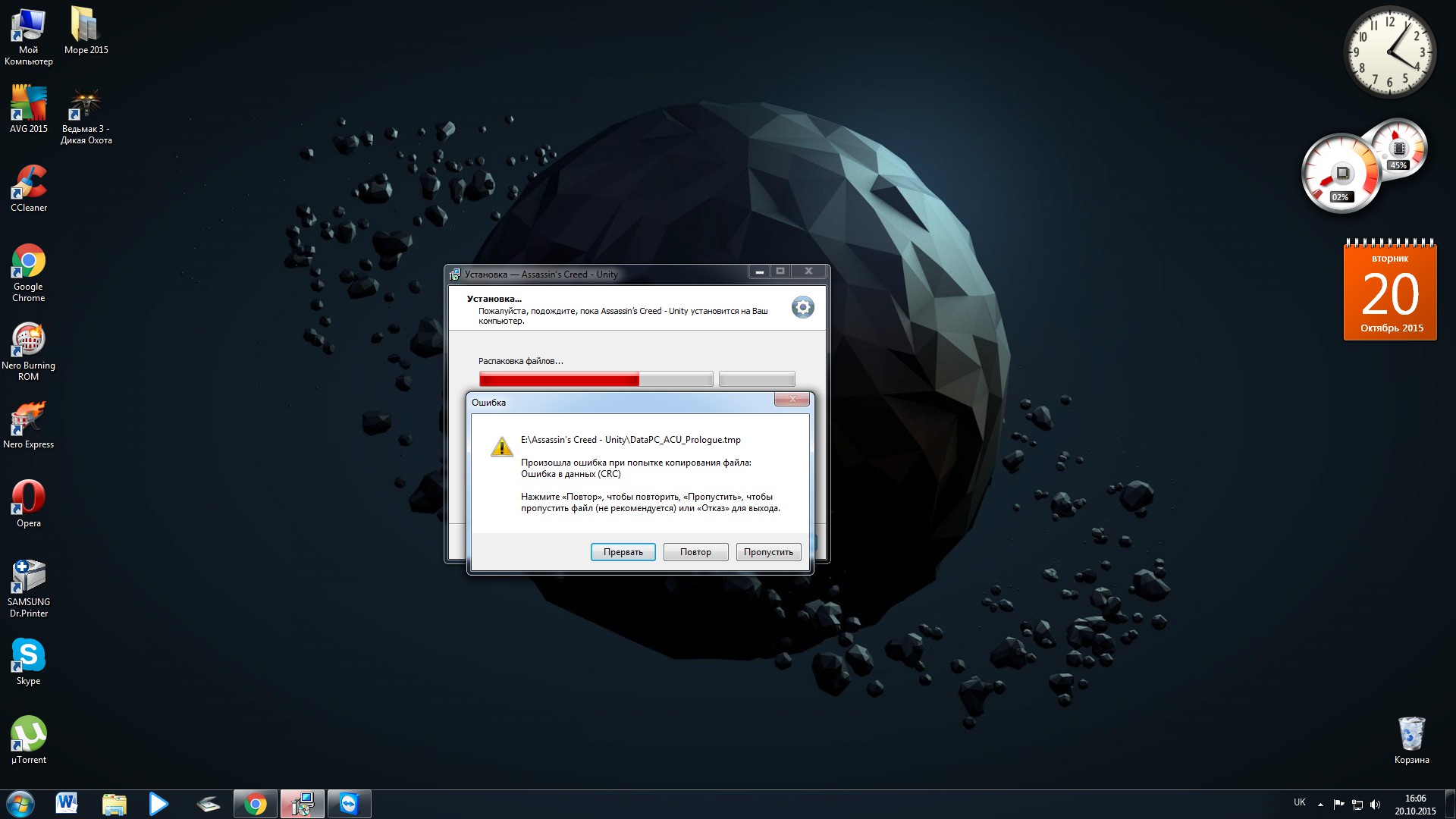Launch CCleaner from the desktop
The image size is (1456, 819).
click(28, 188)
